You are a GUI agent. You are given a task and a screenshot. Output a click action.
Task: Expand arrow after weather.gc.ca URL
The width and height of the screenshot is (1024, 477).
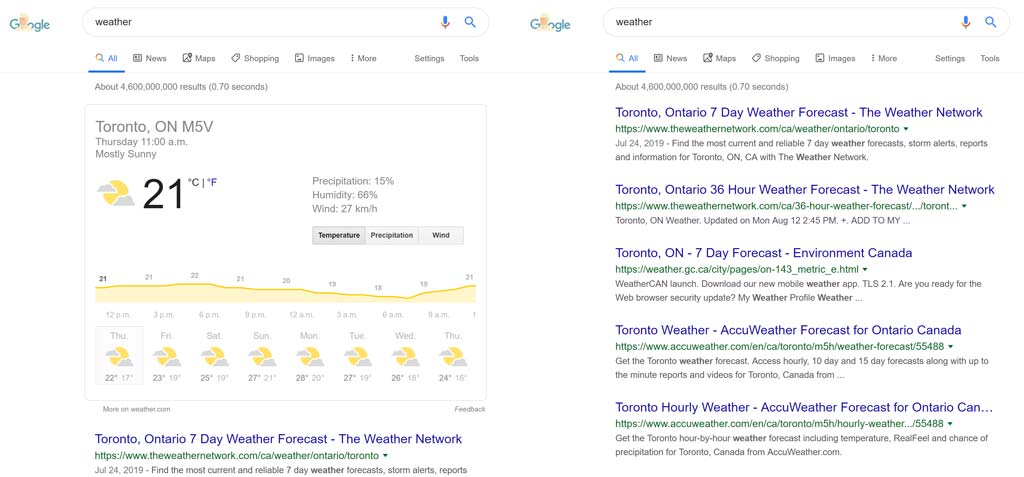point(865,269)
